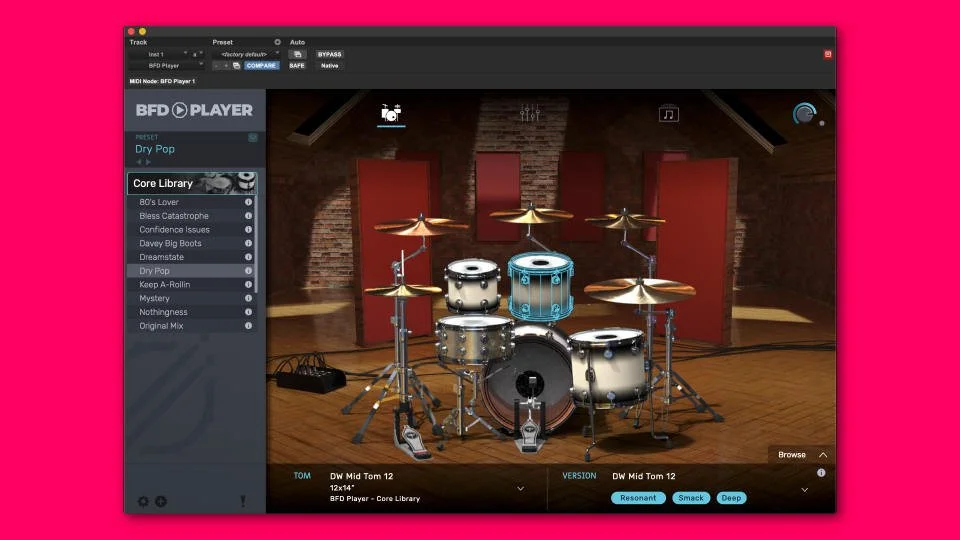Select the Dry Pop preset row

pyautogui.click(x=190, y=271)
